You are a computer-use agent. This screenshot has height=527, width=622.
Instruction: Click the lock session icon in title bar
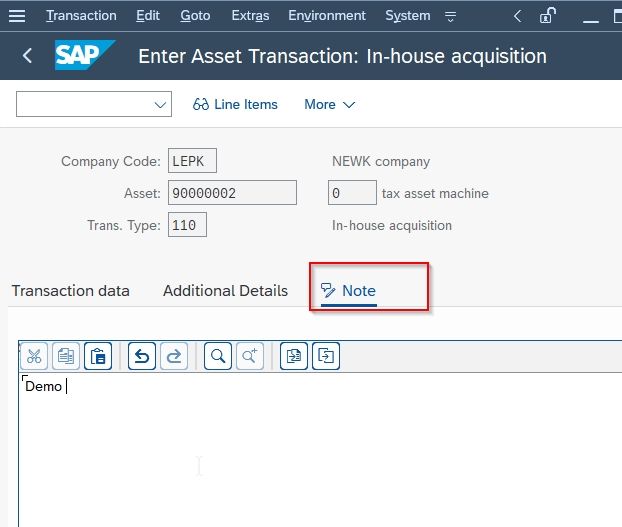point(547,16)
